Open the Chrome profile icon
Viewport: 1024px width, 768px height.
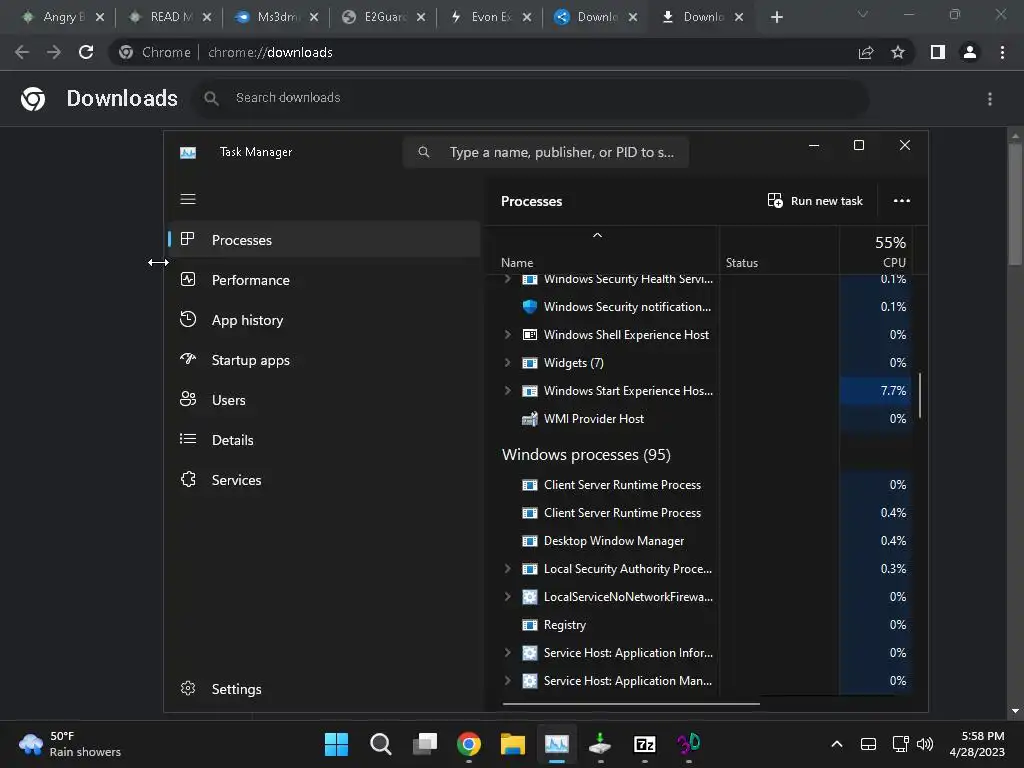tap(970, 52)
